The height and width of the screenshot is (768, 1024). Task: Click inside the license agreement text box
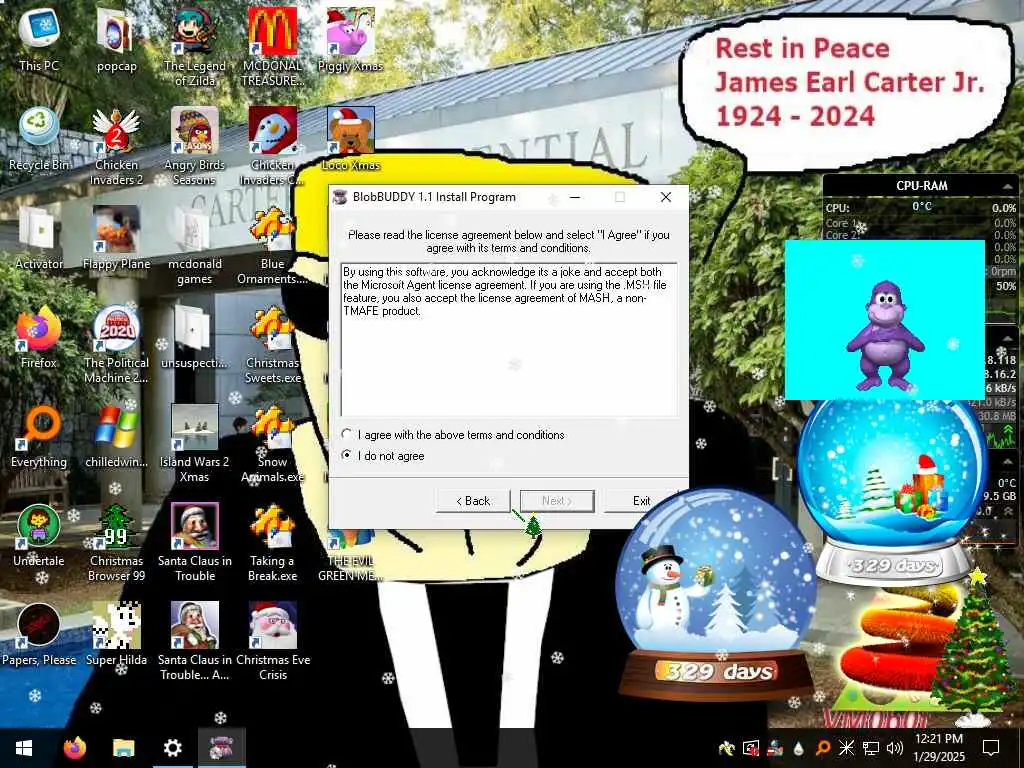pos(509,340)
